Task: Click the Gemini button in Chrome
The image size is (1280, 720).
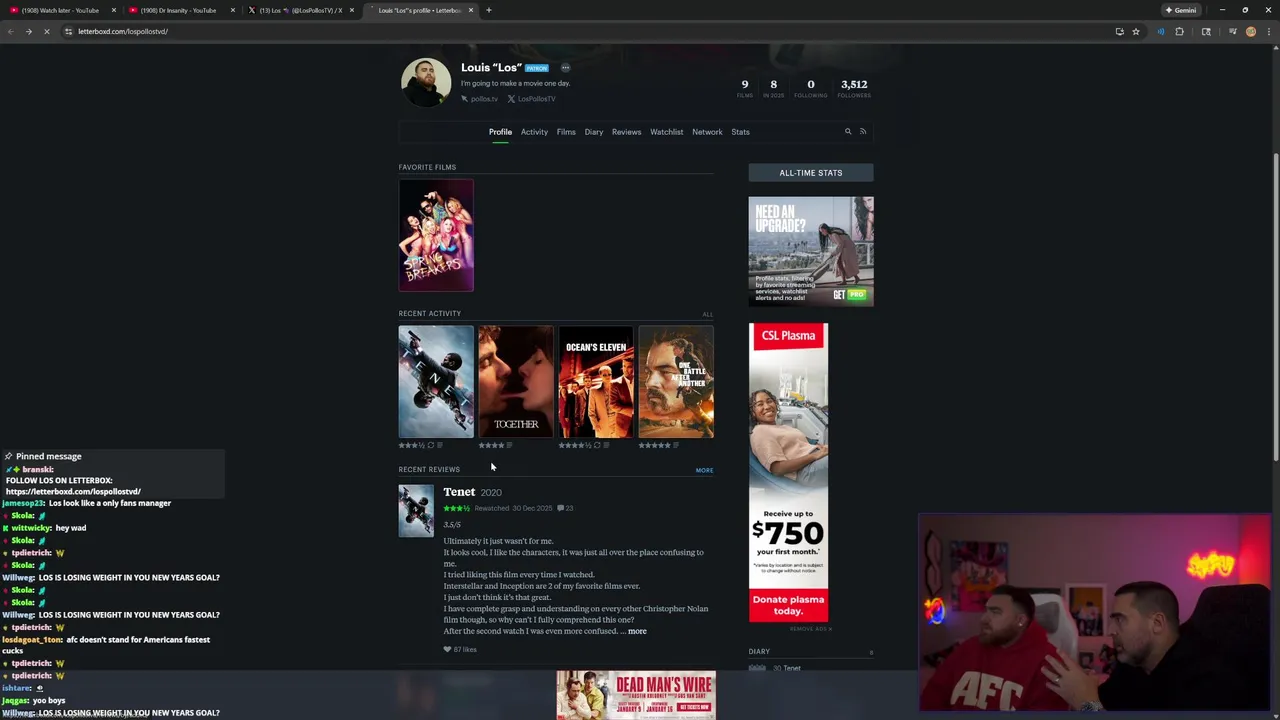Action: [1181, 10]
